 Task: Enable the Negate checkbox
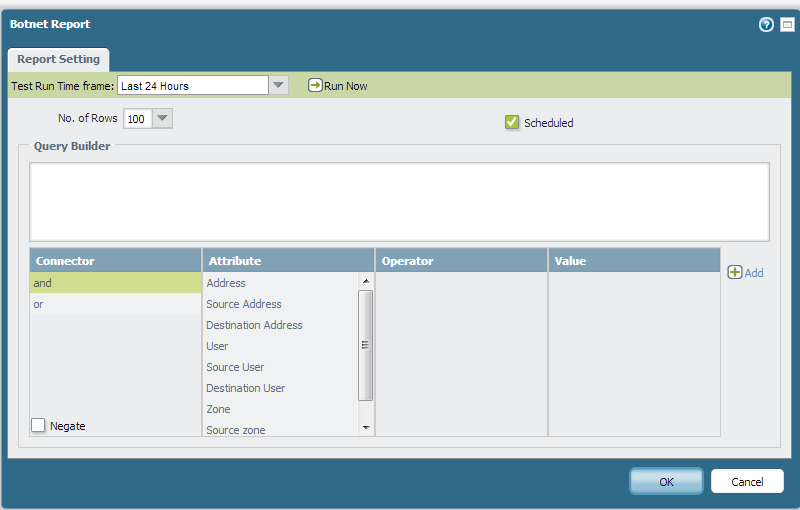point(38,425)
